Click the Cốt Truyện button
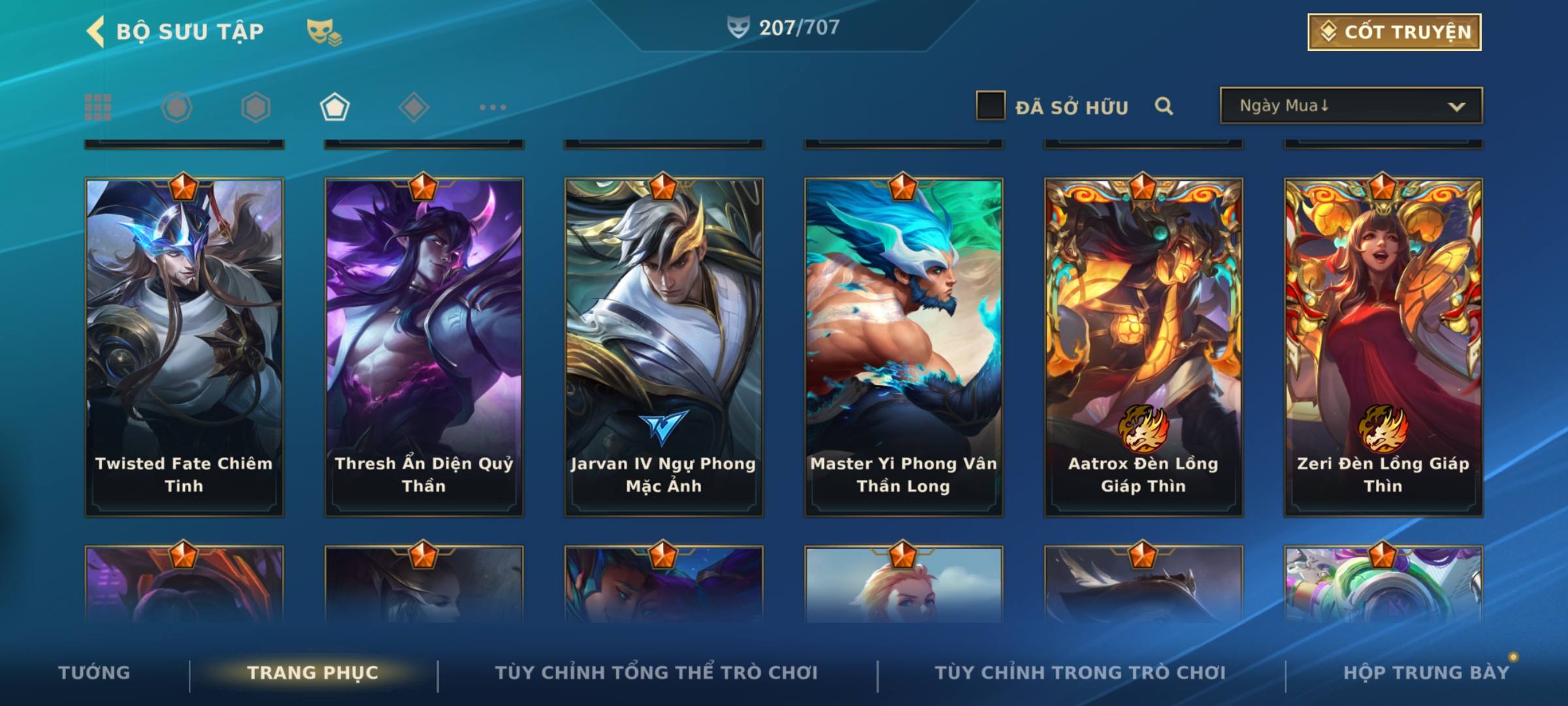 coord(1394,32)
